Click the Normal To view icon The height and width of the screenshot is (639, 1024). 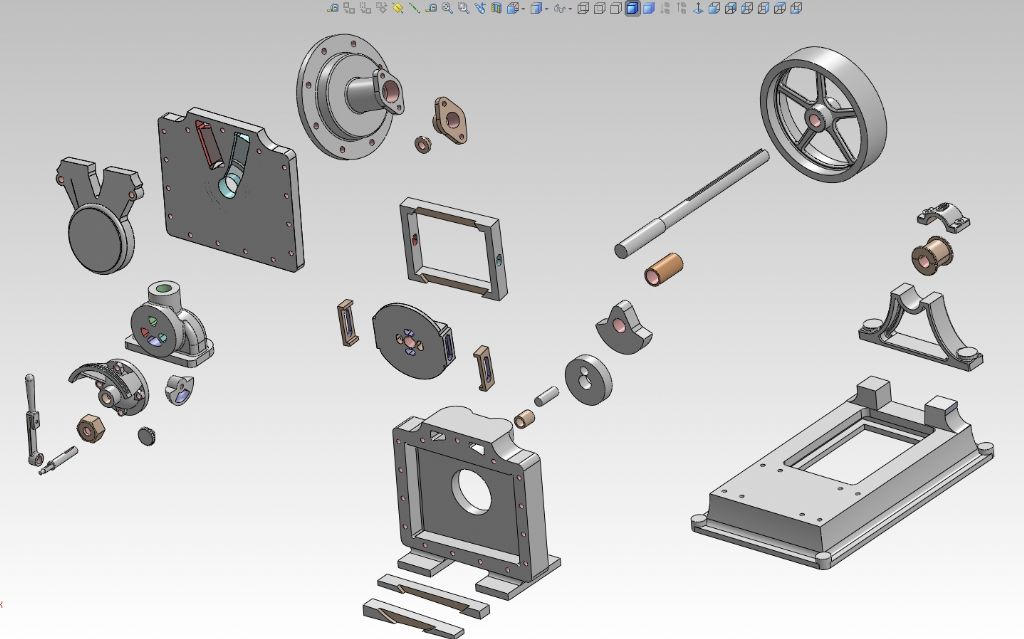[x=697, y=8]
